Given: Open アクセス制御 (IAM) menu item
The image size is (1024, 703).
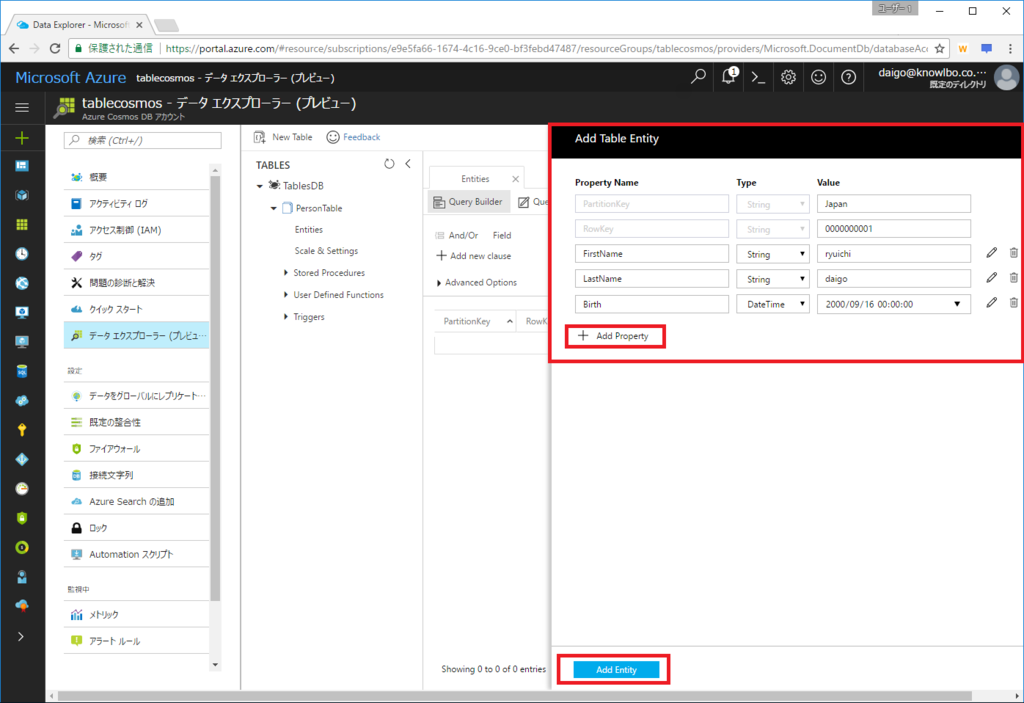Looking at the screenshot, I should click(x=136, y=230).
